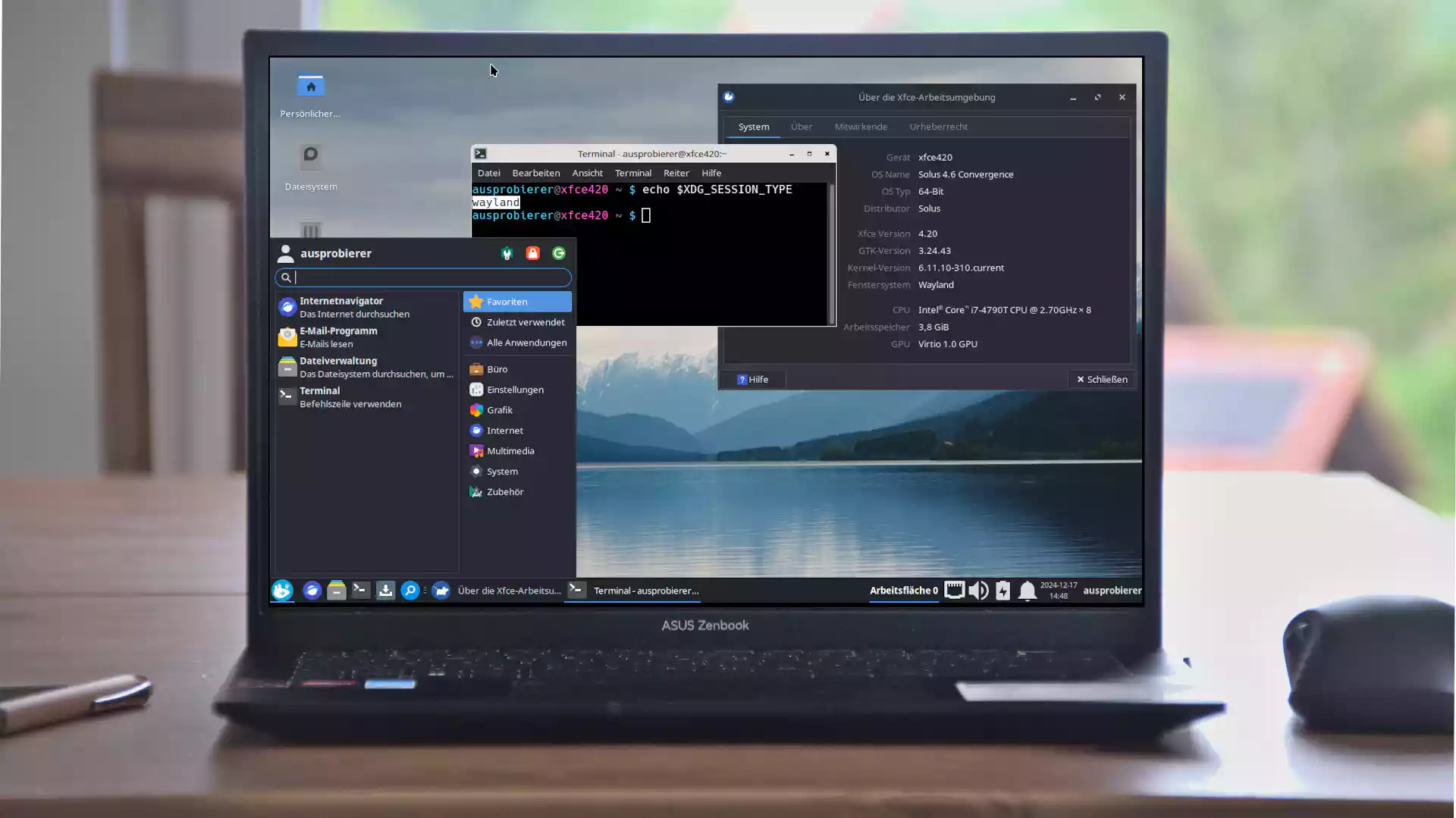
Task: Launch Internetnavigator from favorites
Action: pos(366,307)
